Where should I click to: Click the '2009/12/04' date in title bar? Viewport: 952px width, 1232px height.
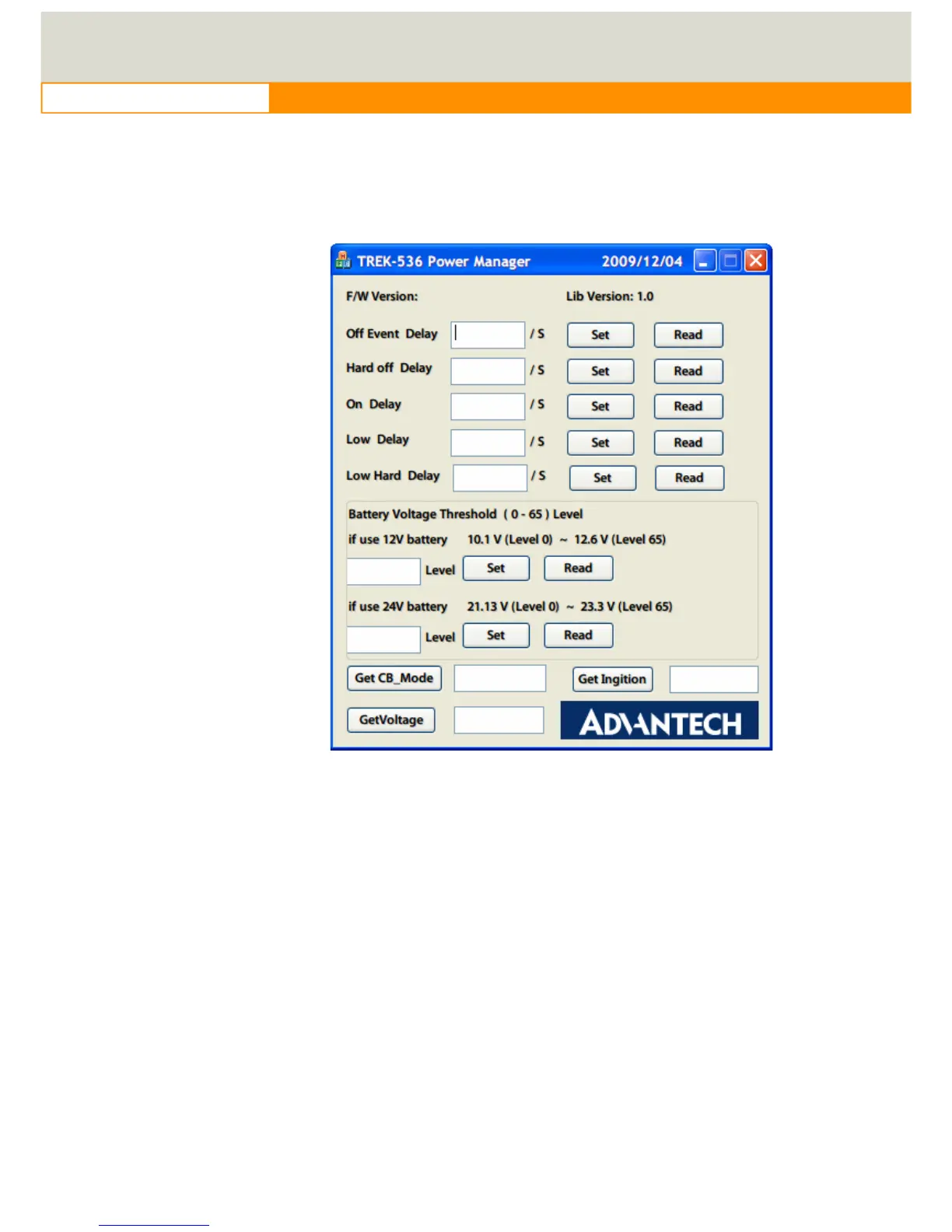(x=642, y=261)
